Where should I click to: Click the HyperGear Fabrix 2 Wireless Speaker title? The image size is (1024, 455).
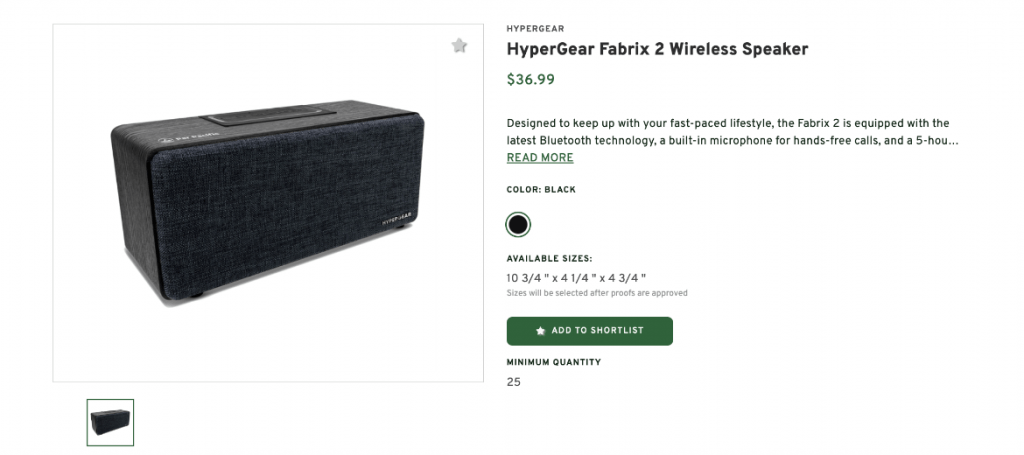[x=657, y=49]
